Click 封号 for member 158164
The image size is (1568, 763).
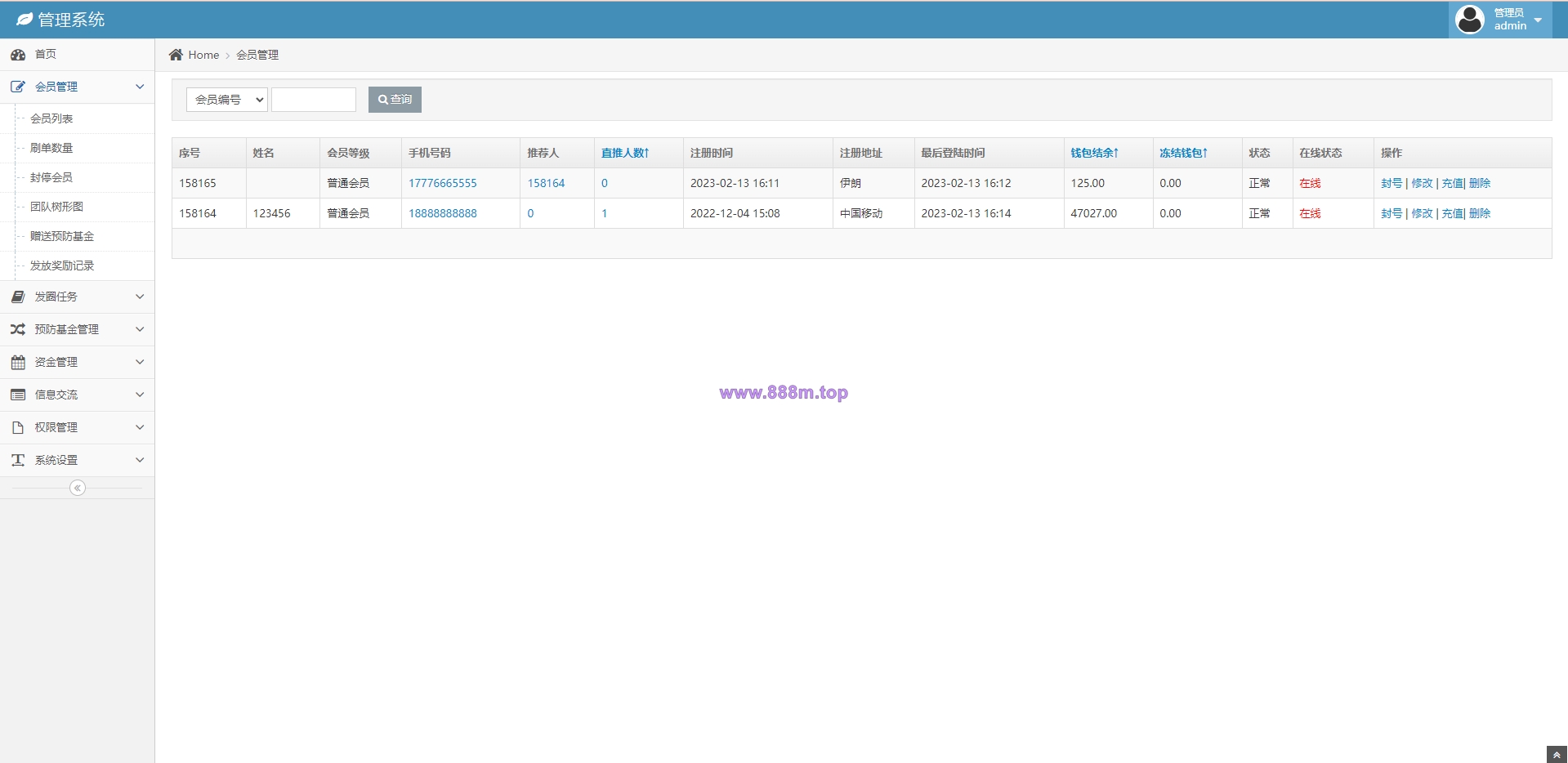click(x=1392, y=213)
